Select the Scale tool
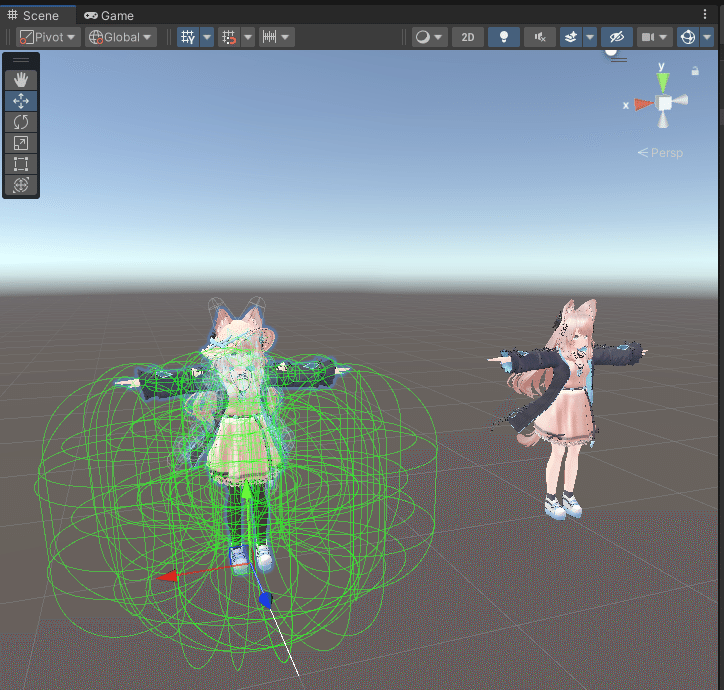724x690 pixels. pos(21,143)
